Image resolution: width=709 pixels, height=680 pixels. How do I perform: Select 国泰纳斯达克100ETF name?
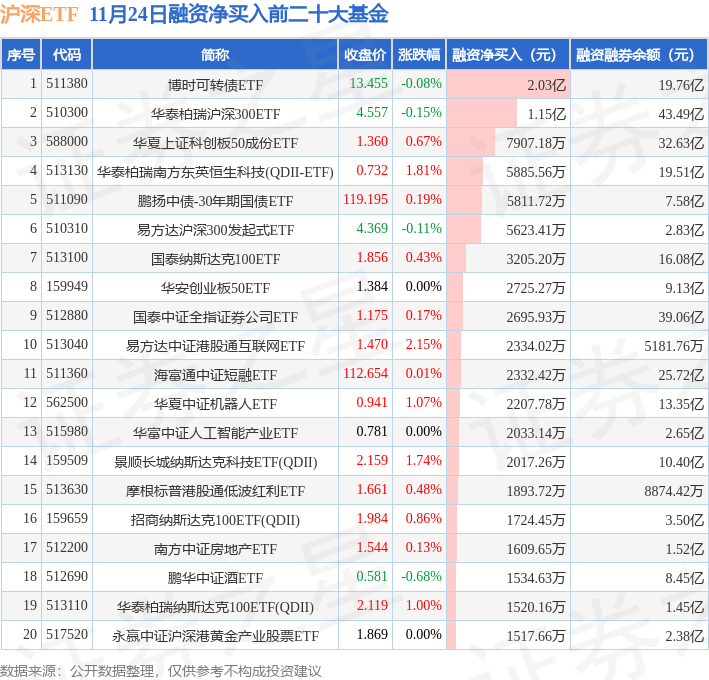(215, 259)
